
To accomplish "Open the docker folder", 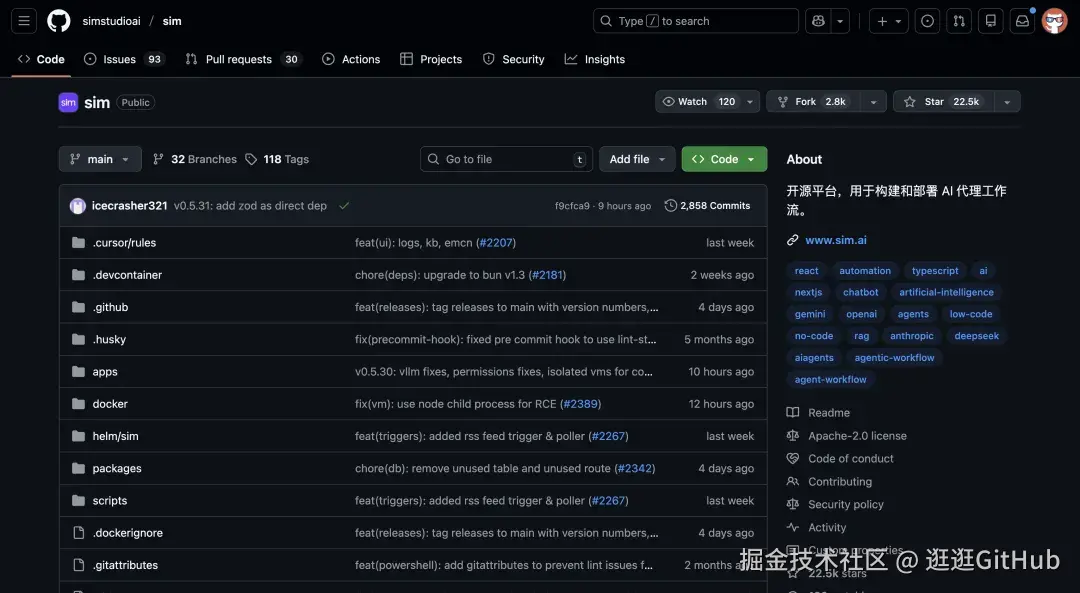I will (x=110, y=404).
